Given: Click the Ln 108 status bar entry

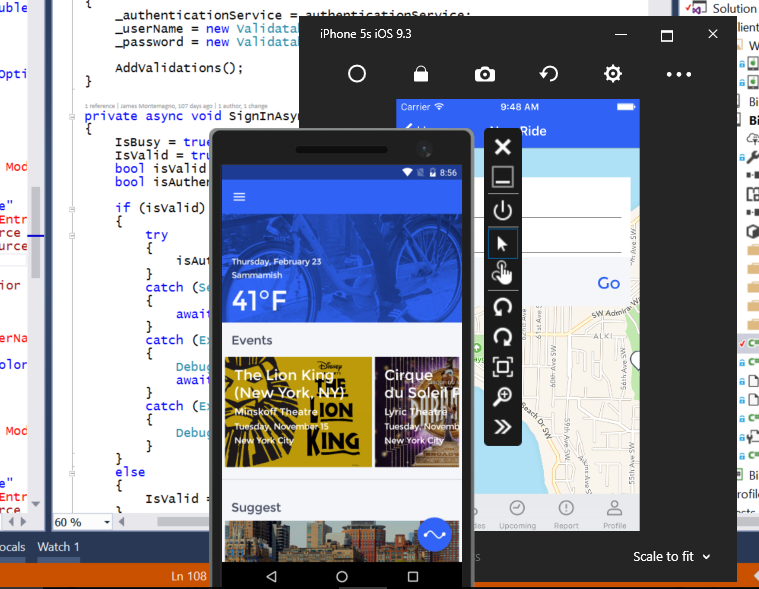Looking at the screenshot, I should tap(188, 576).
